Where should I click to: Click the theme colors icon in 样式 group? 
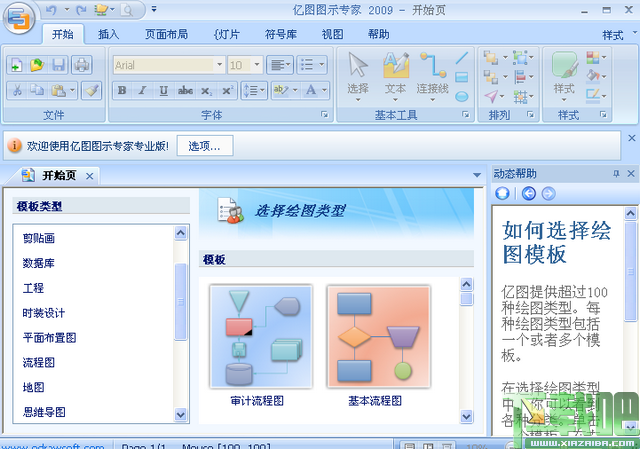click(x=593, y=58)
